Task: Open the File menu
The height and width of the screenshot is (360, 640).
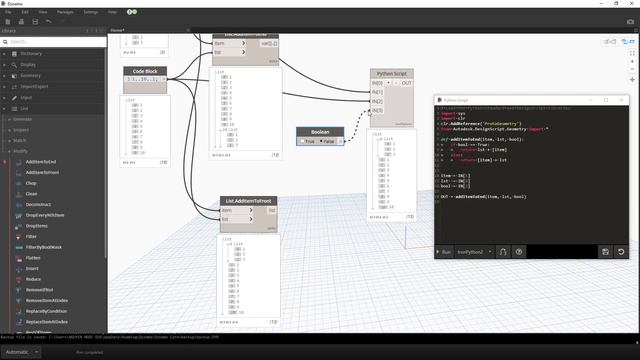Action: (8, 12)
